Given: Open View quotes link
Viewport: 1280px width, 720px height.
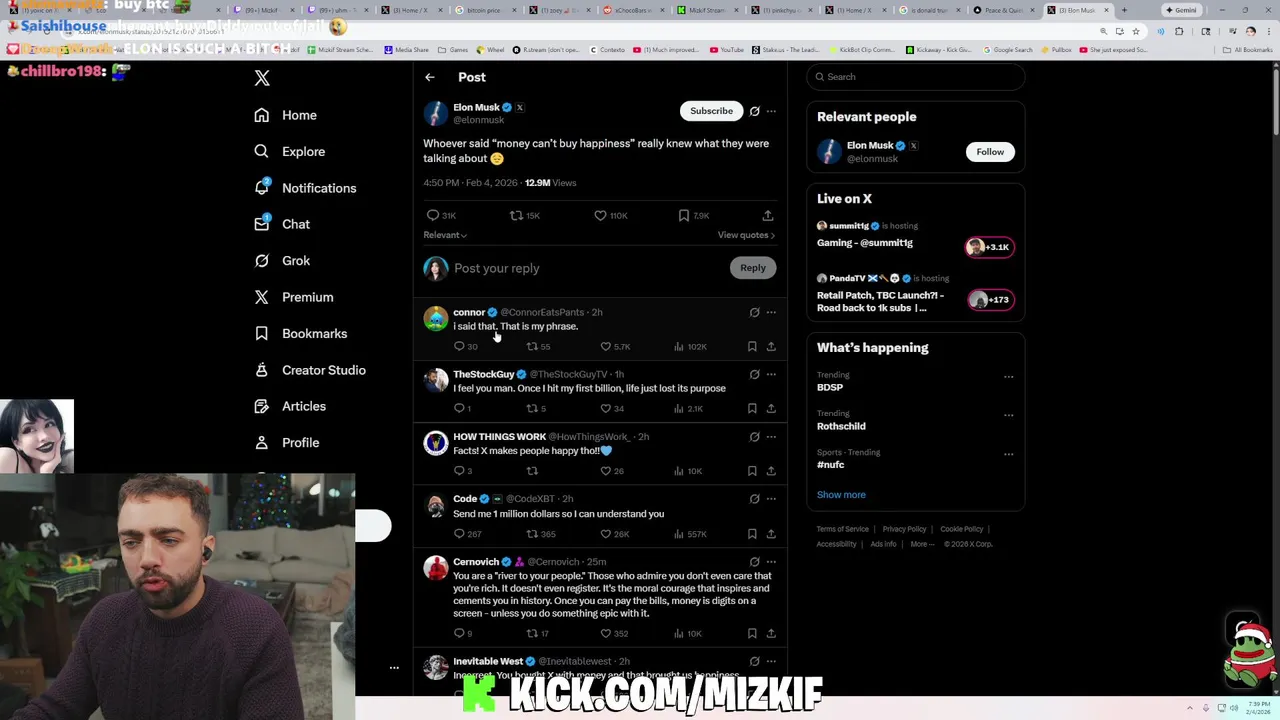Looking at the screenshot, I should pos(746,235).
